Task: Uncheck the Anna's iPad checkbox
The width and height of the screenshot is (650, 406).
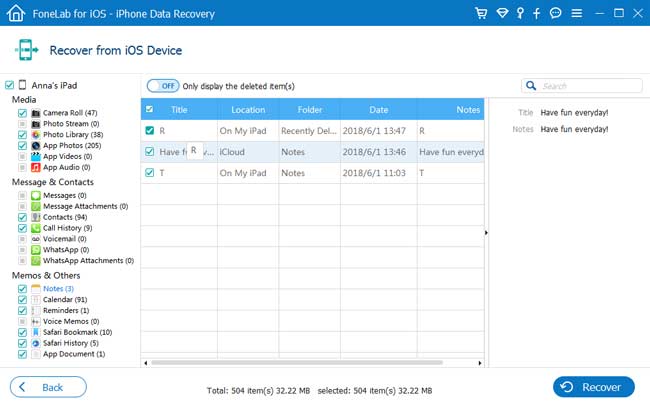Action: pos(9,85)
